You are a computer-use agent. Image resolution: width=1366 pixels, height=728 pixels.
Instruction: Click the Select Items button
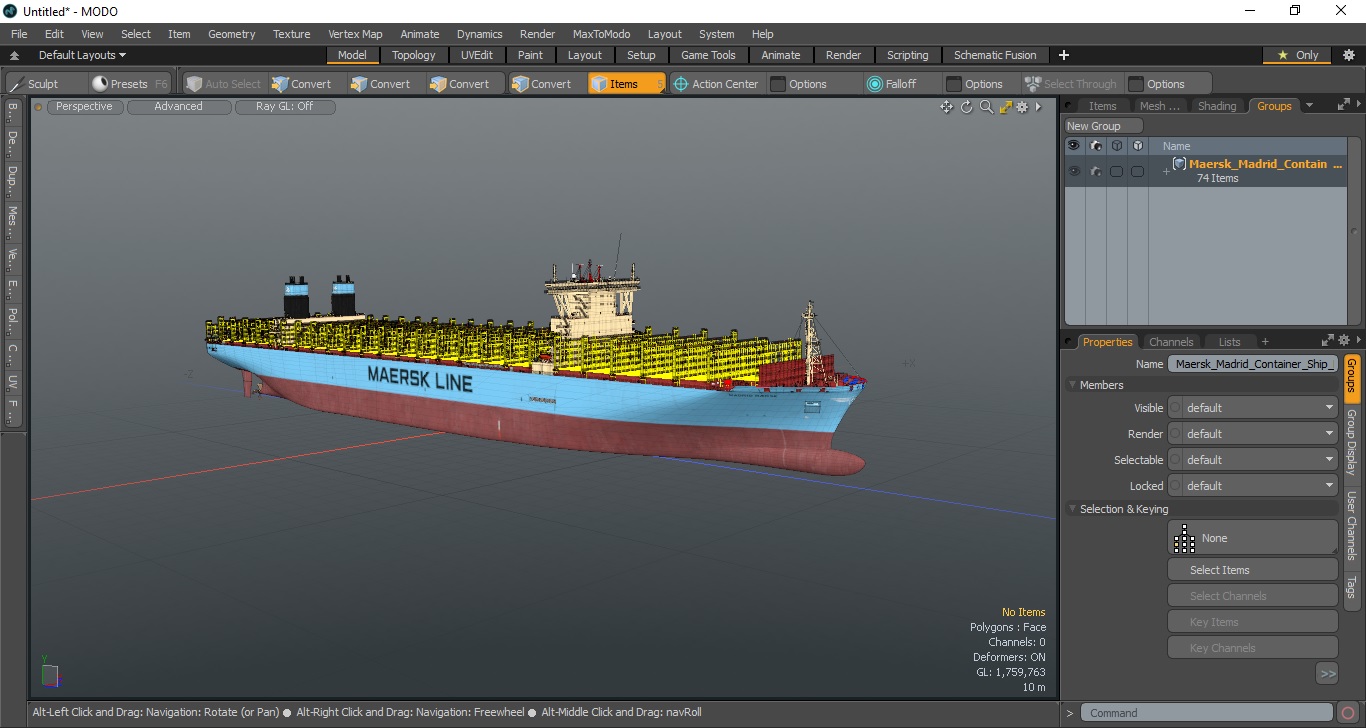1252,570
